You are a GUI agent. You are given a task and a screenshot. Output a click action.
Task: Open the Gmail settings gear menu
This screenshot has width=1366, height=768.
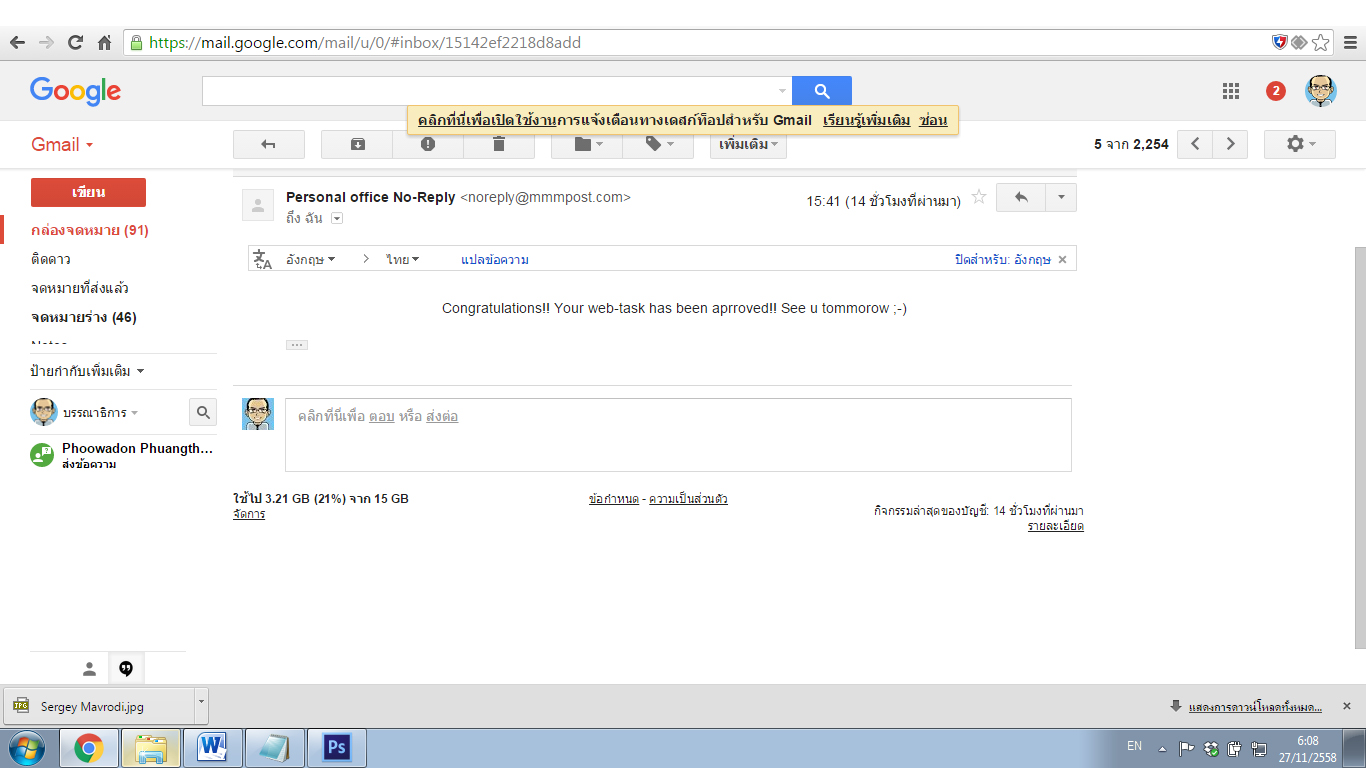1300,144
